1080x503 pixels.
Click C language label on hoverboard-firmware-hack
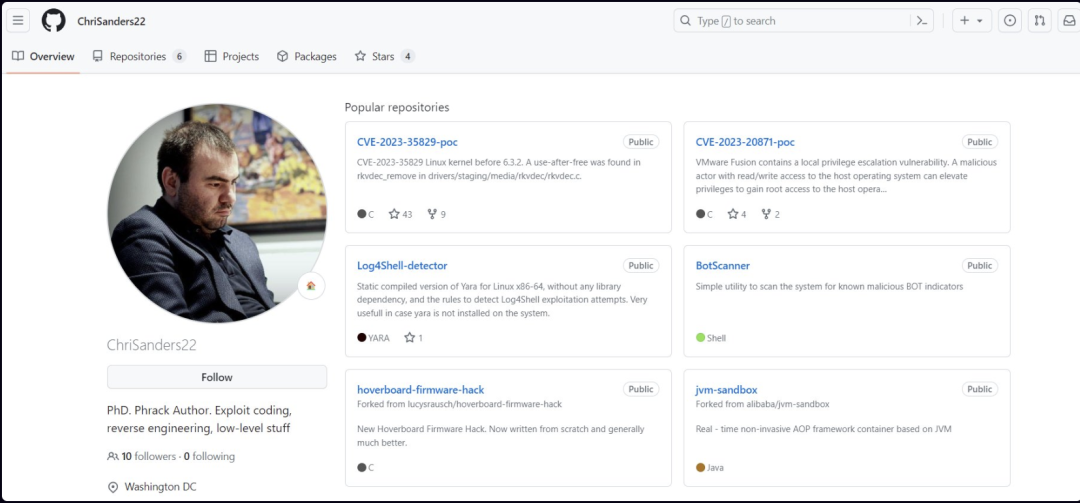[371, 467]
